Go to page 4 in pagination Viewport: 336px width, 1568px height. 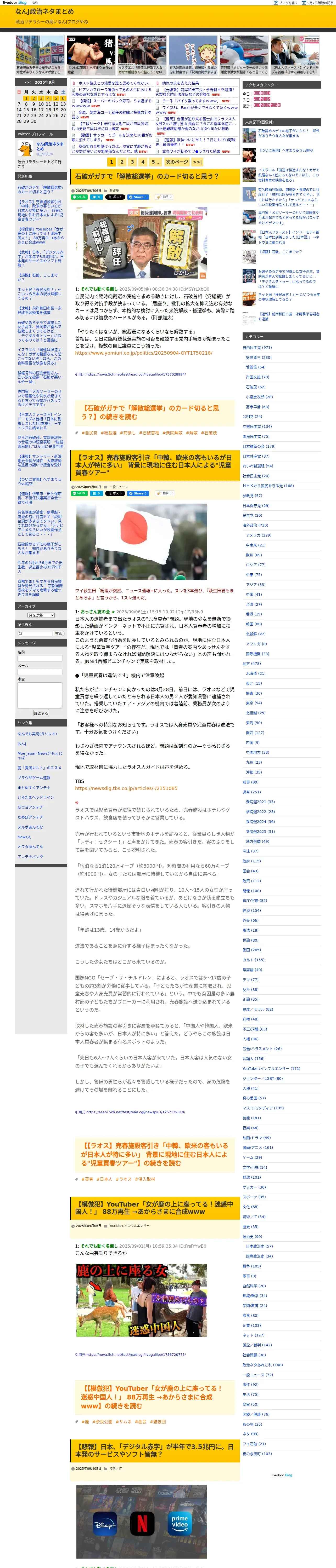coord(143,162)
